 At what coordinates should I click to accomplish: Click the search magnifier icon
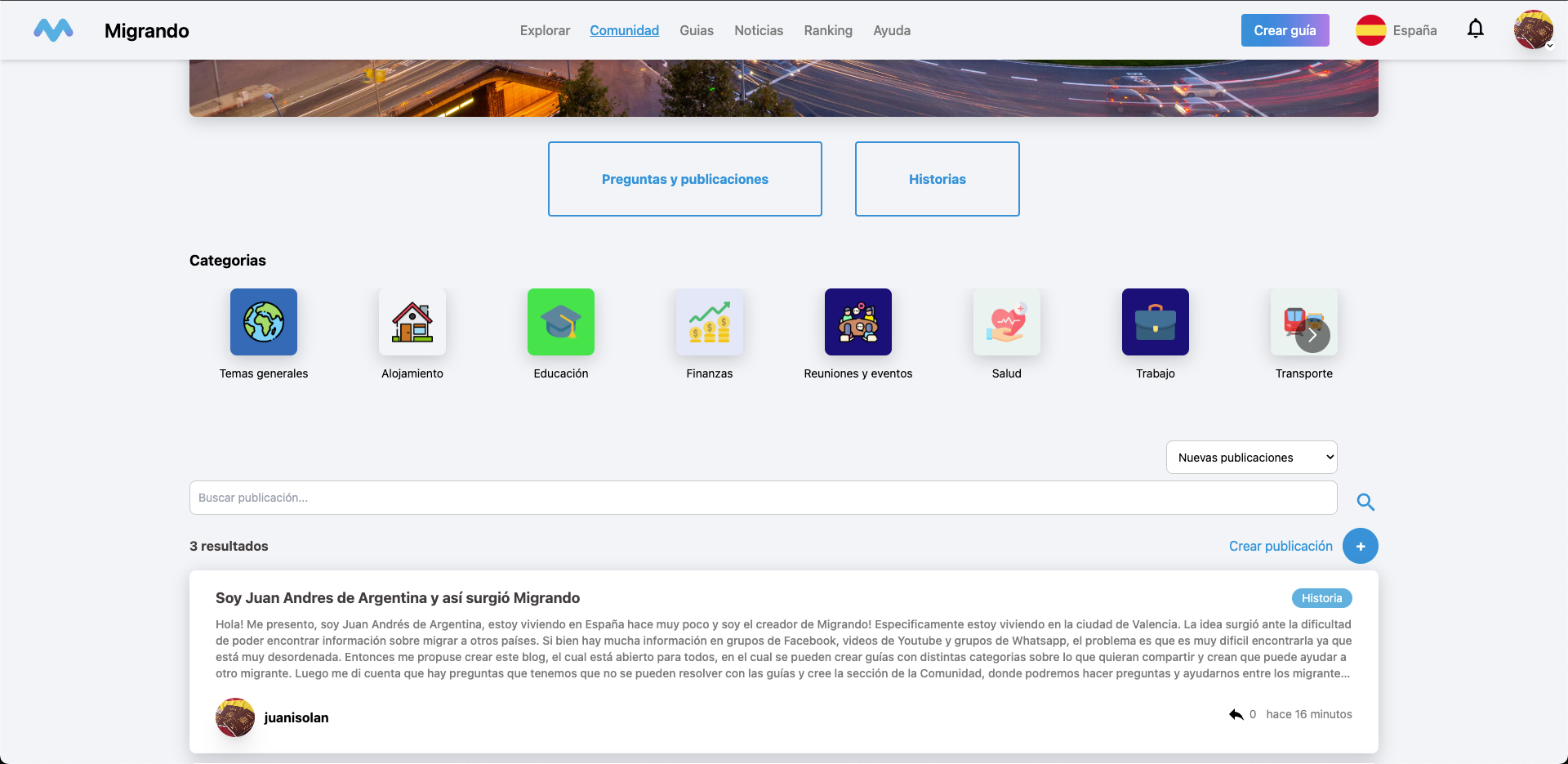coord(1365,502)
